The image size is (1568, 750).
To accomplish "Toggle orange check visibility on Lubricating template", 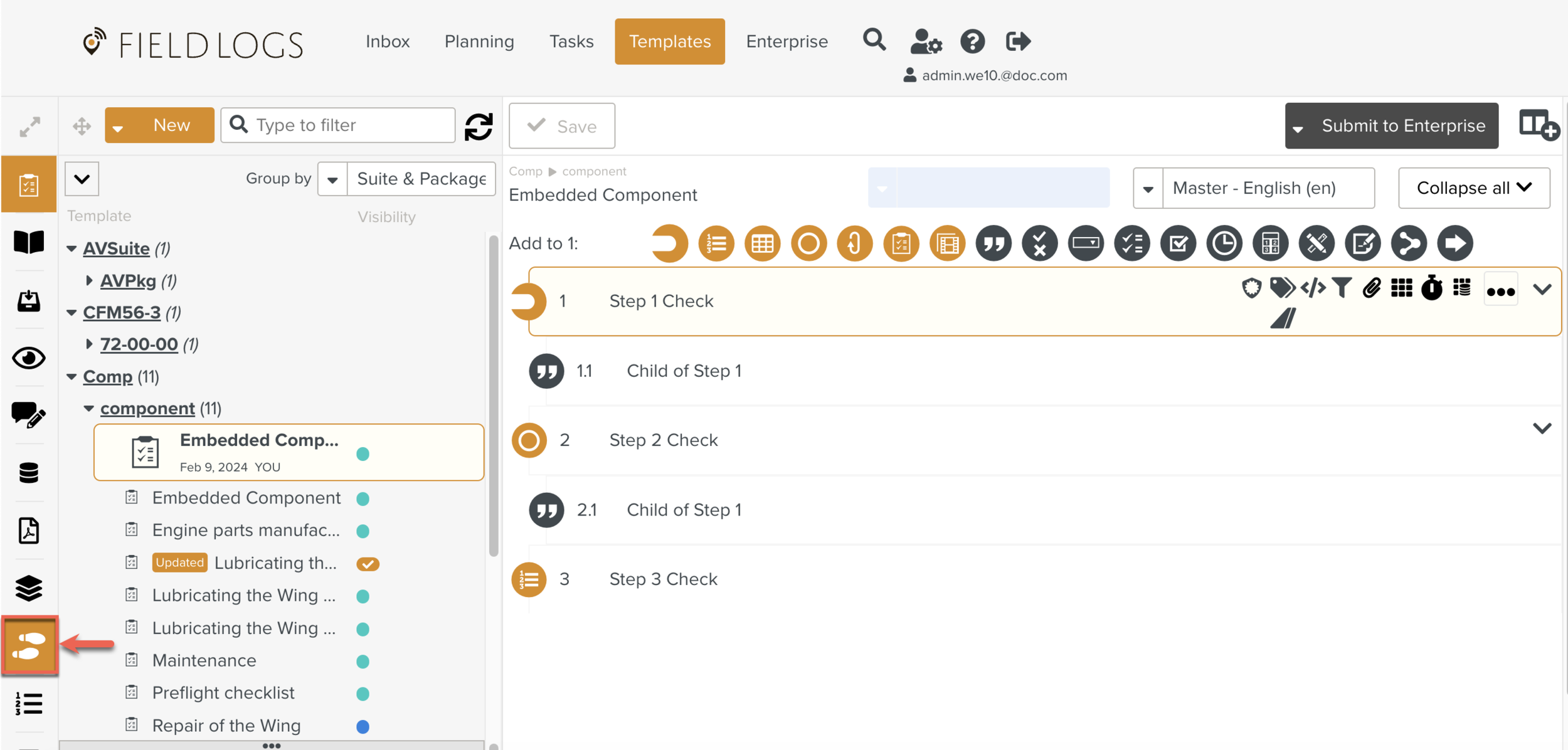I will pyautogui.click(x=368, y=564).
